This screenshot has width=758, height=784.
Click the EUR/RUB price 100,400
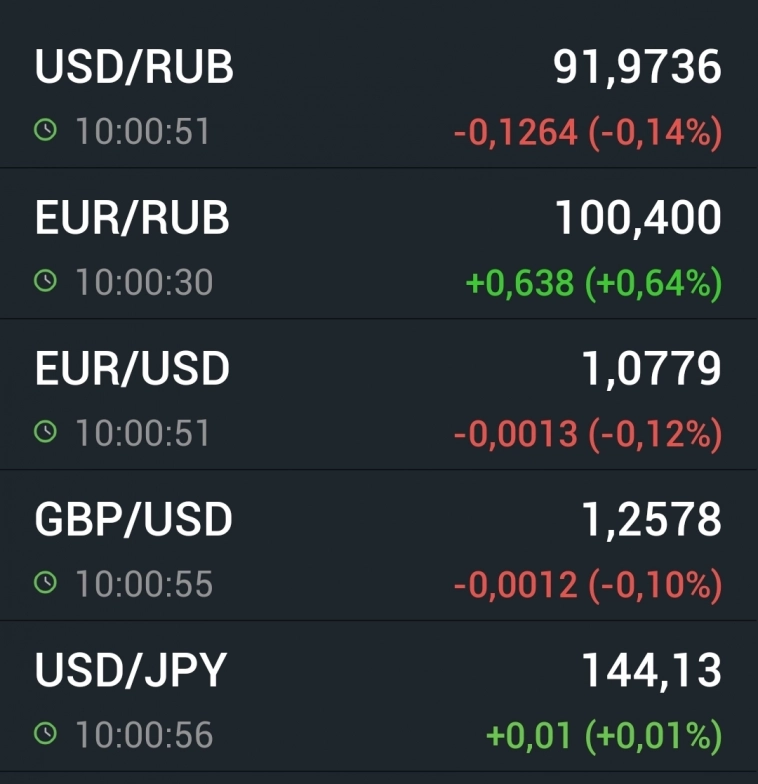coord(638,218)
